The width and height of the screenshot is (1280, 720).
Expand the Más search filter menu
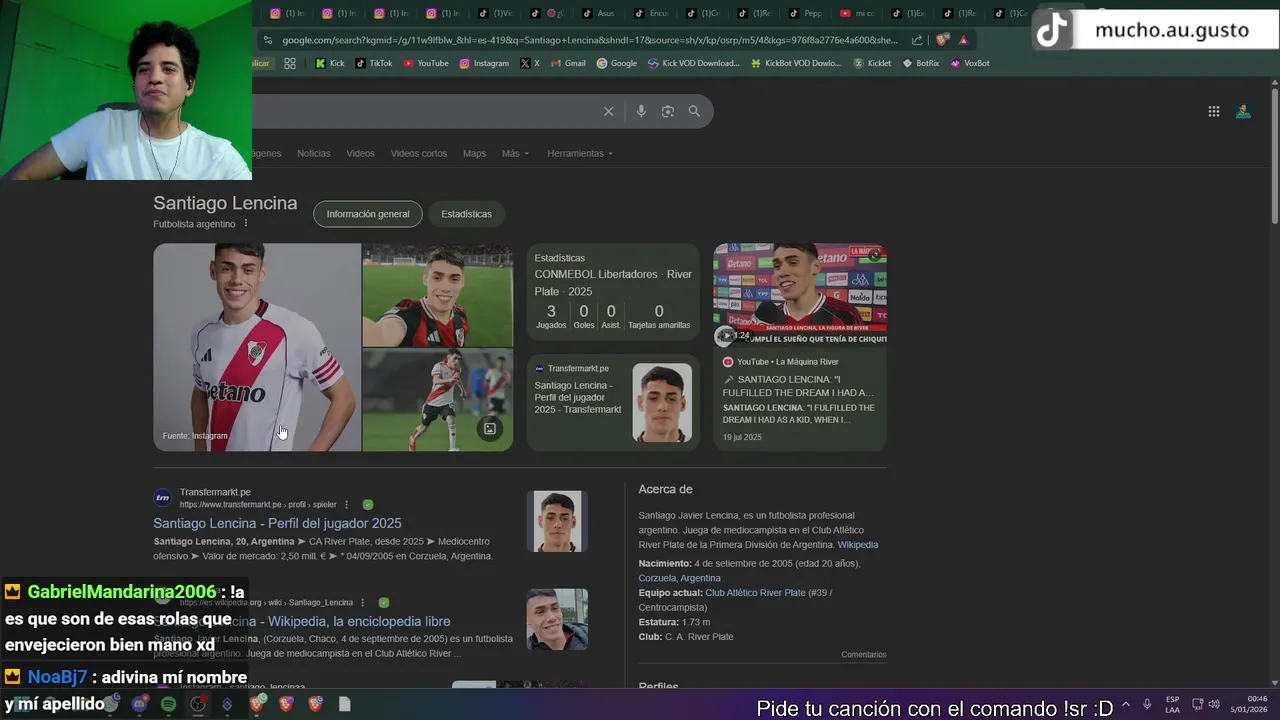tap(515, 153)
